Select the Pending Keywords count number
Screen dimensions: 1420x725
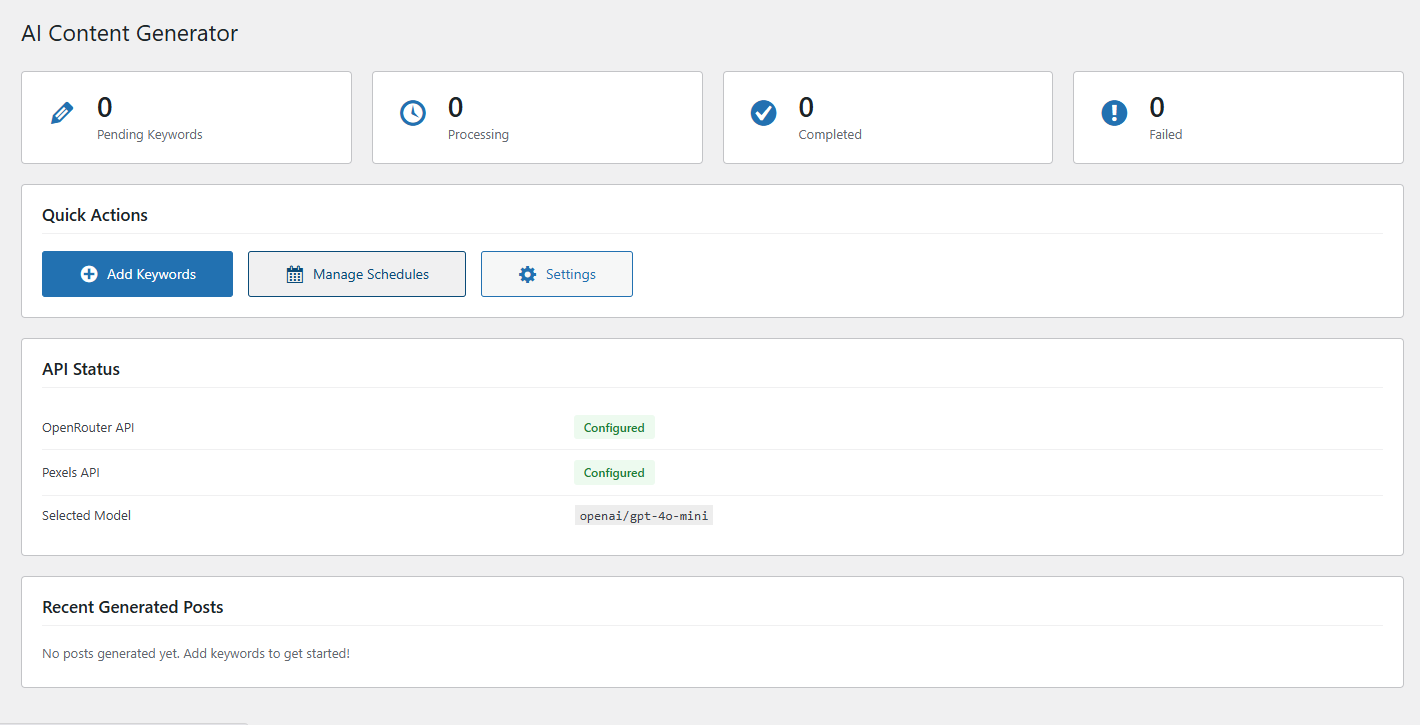(x=104, y=107)
